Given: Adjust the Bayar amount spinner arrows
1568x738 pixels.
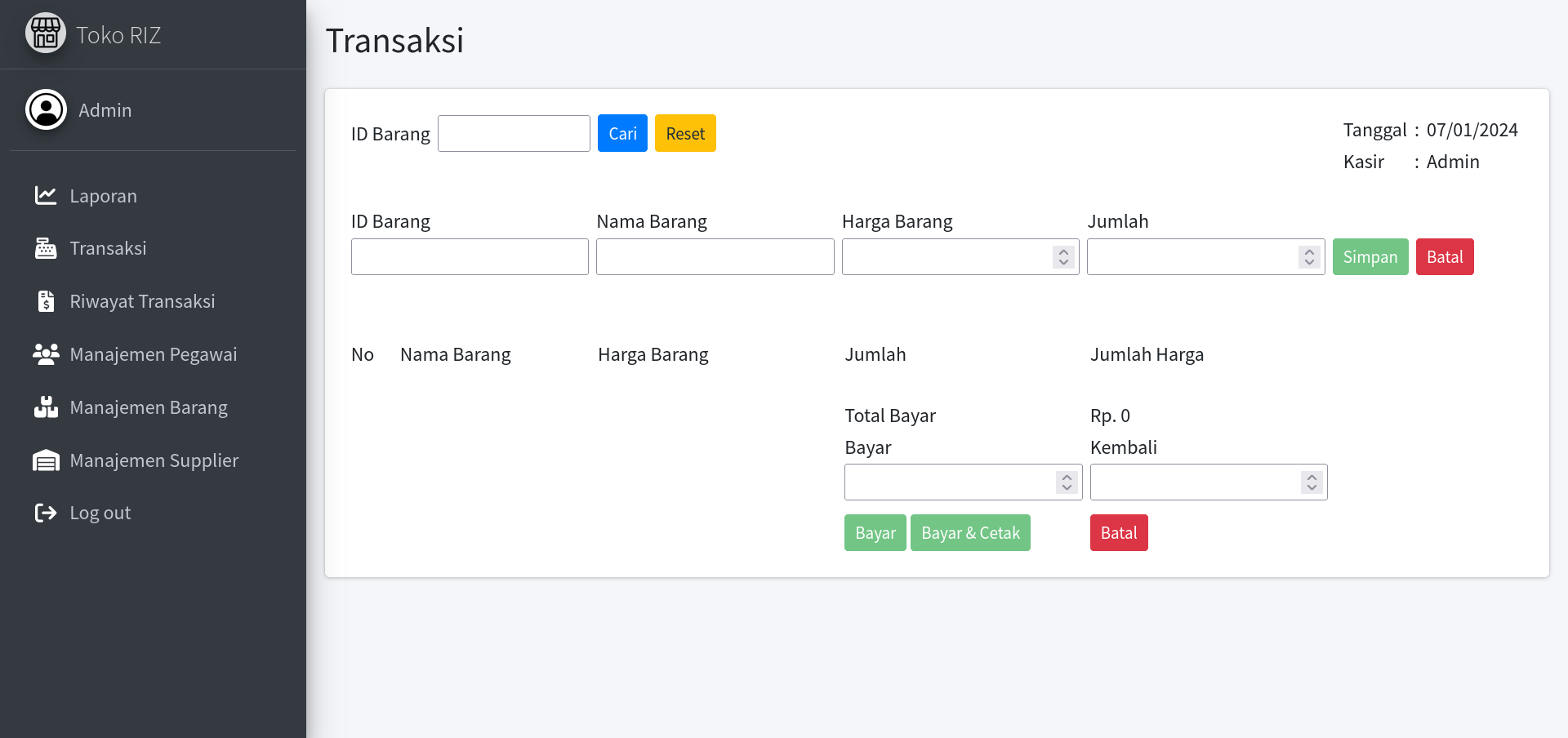Looking at the screenshot, I should [1067, 482].
